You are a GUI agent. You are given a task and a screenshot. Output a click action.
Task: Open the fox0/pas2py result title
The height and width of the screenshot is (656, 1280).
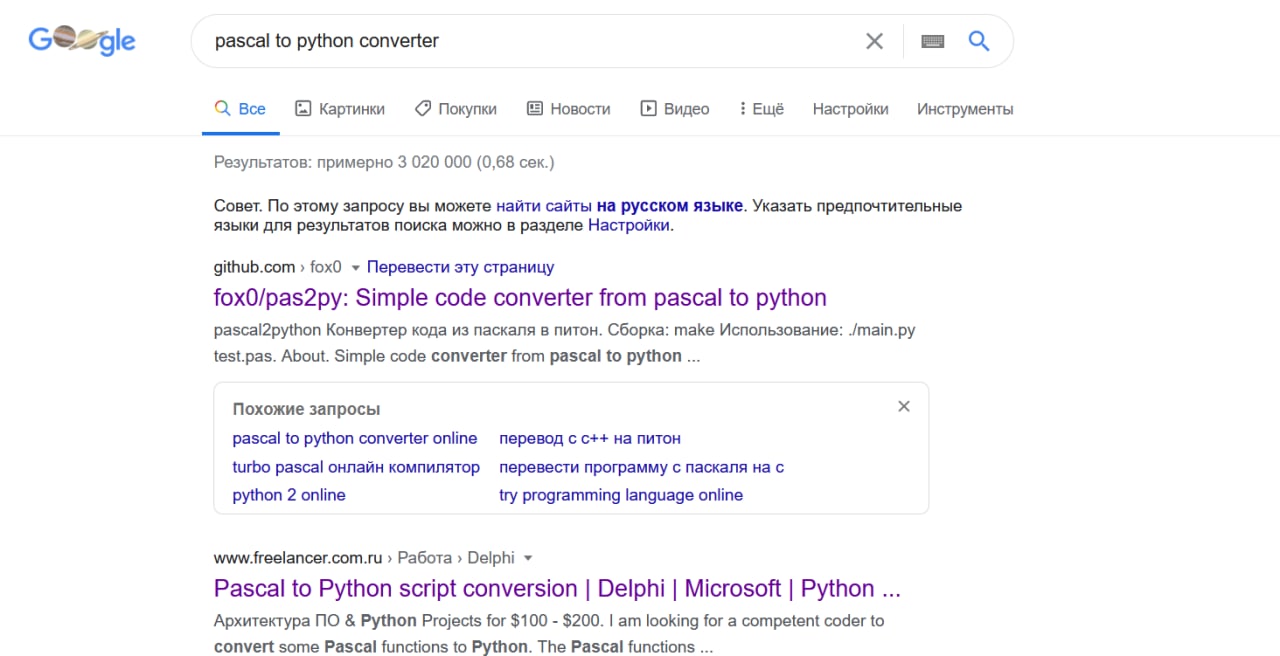pos(520,298)
